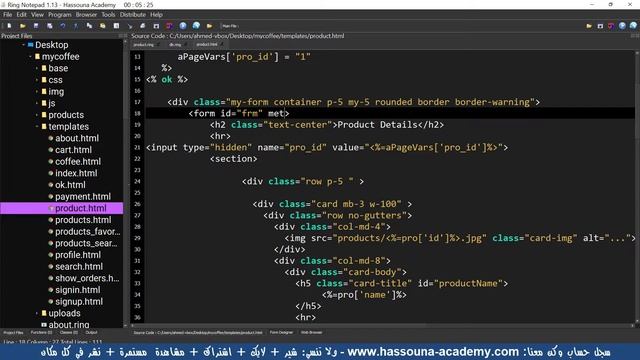Screen dimensions: 640x360
Task: Select the Classes bottom tab
Action: 69,333
